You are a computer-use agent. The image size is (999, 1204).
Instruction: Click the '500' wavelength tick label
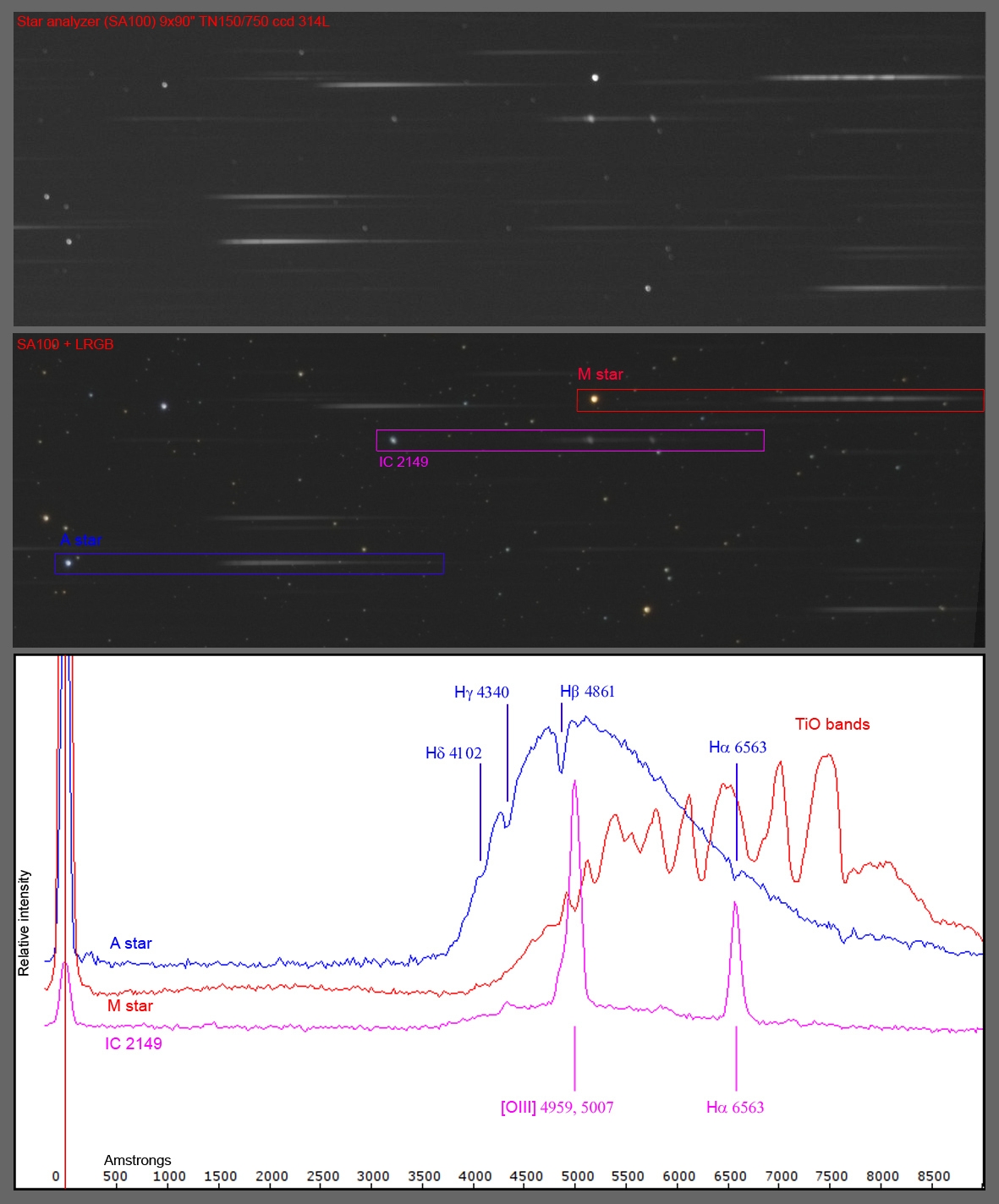pyautogui.click(x=116, y=1176)
